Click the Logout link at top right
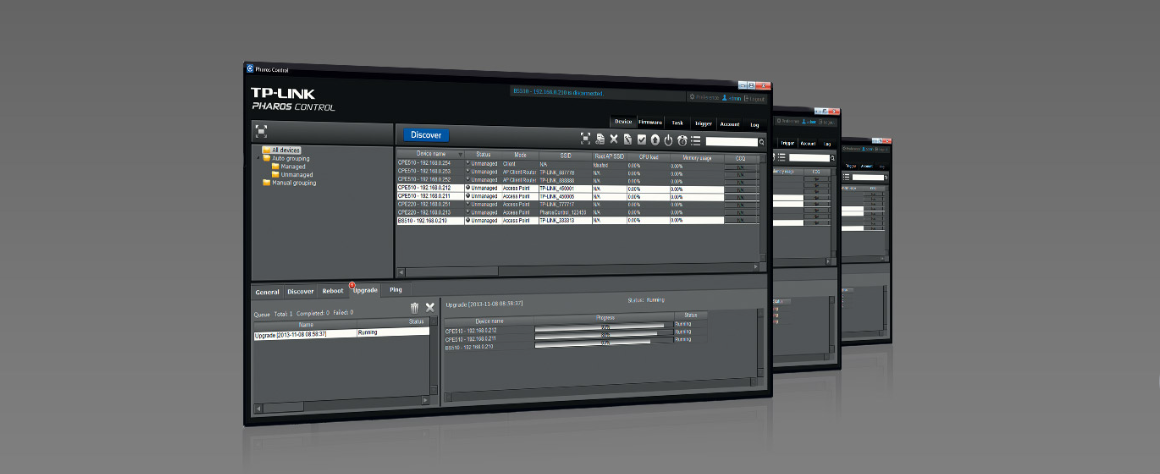 coord(757,99)
